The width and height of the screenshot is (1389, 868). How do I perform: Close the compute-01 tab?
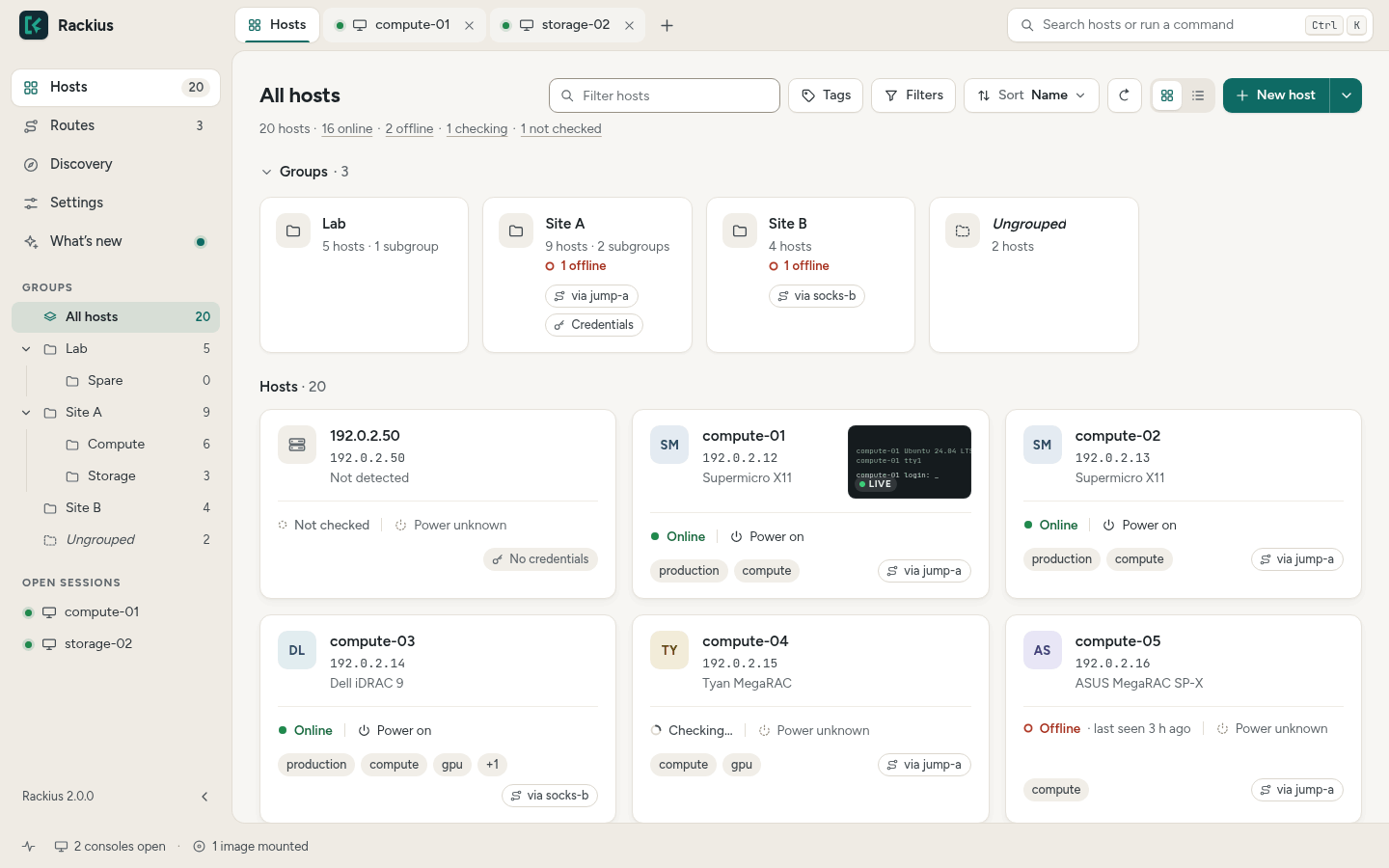[469, 25]
